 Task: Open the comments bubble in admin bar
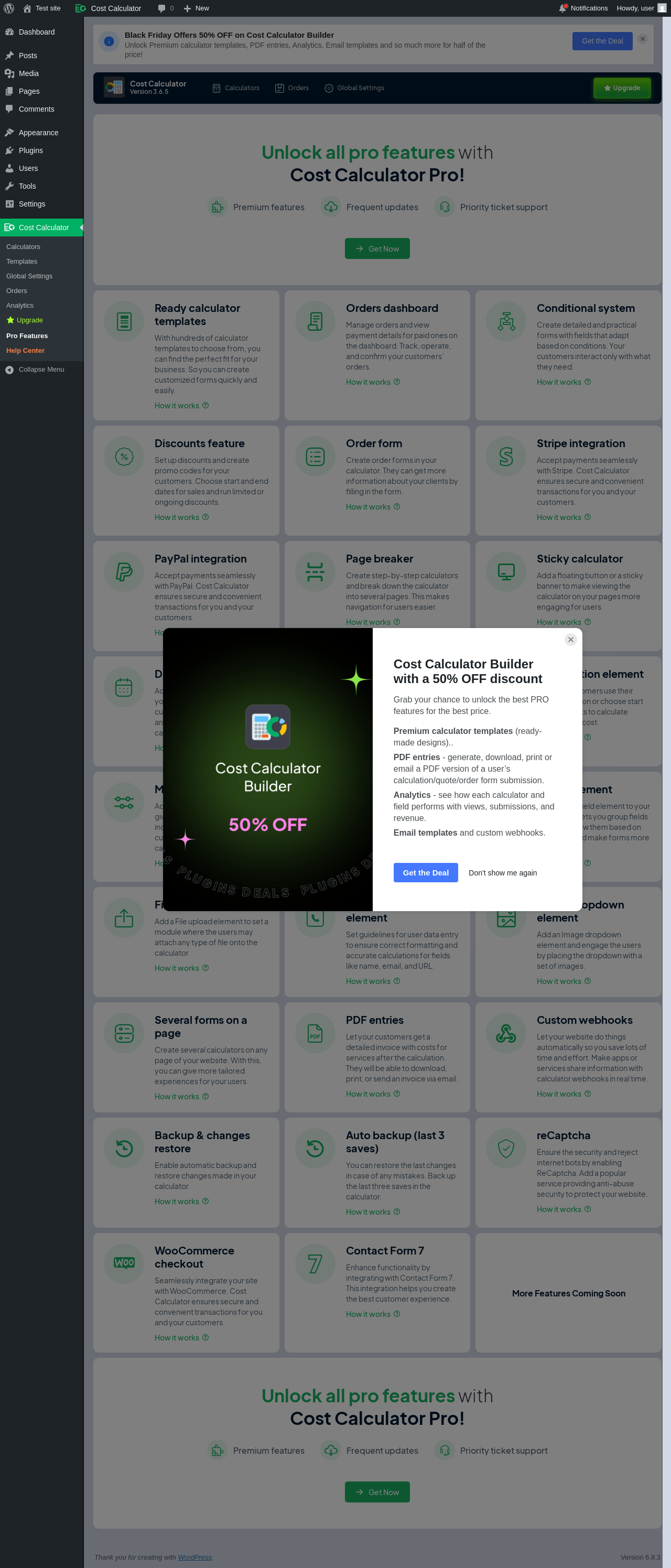(x=166, y=8)
